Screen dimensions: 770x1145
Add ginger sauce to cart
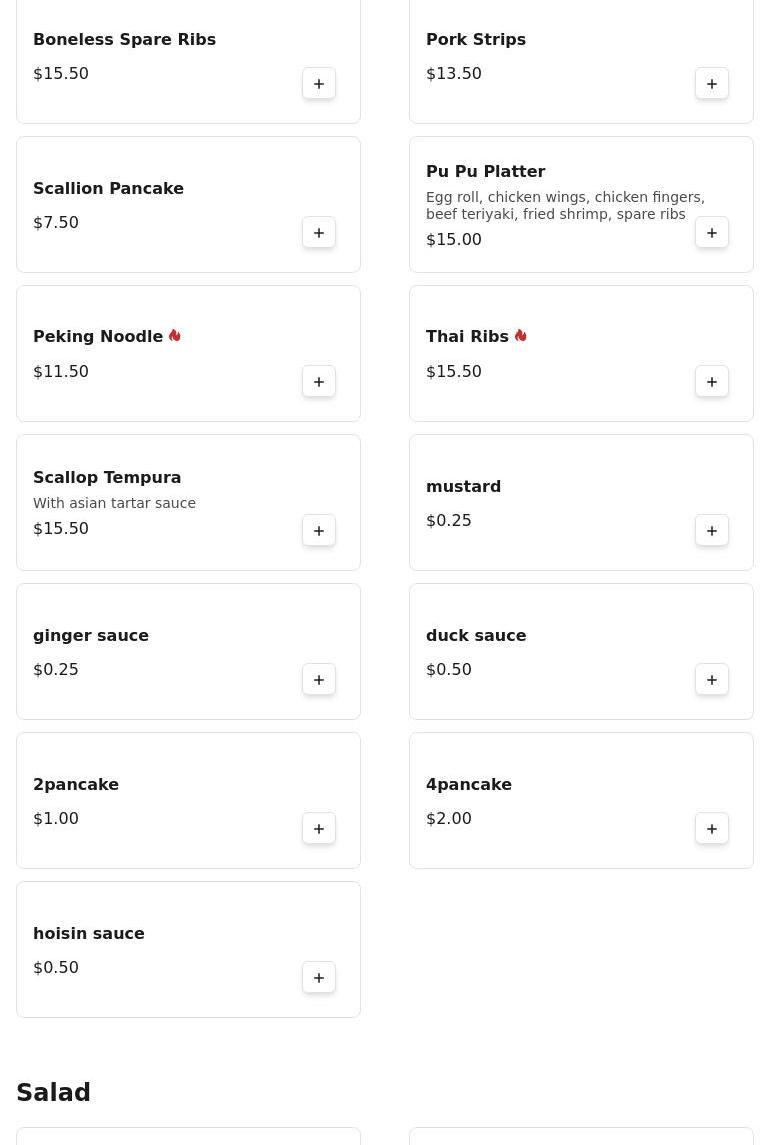tap(319, 680)
